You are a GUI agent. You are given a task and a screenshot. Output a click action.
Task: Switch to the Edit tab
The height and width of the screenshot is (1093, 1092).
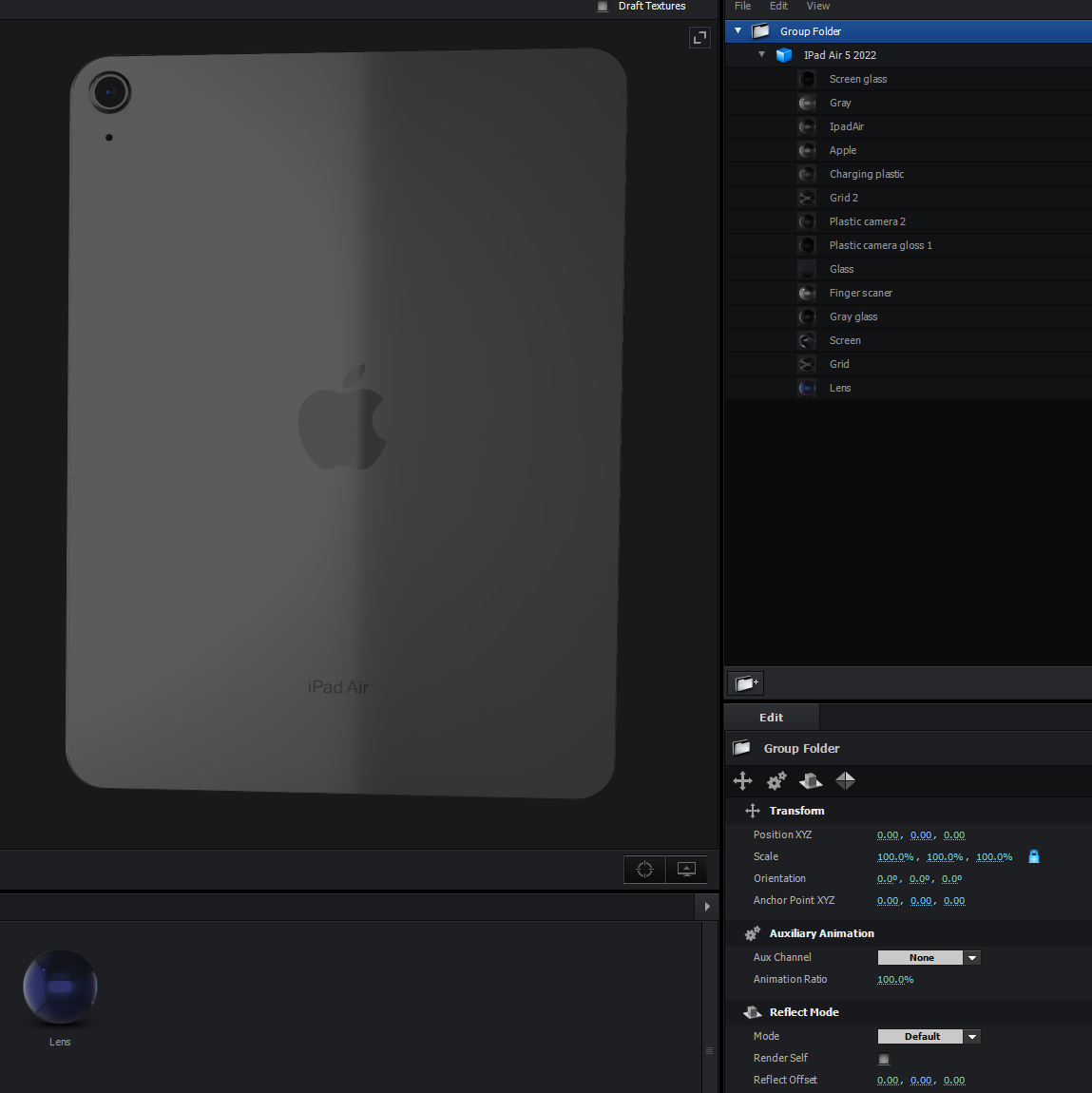pos(772,718)
